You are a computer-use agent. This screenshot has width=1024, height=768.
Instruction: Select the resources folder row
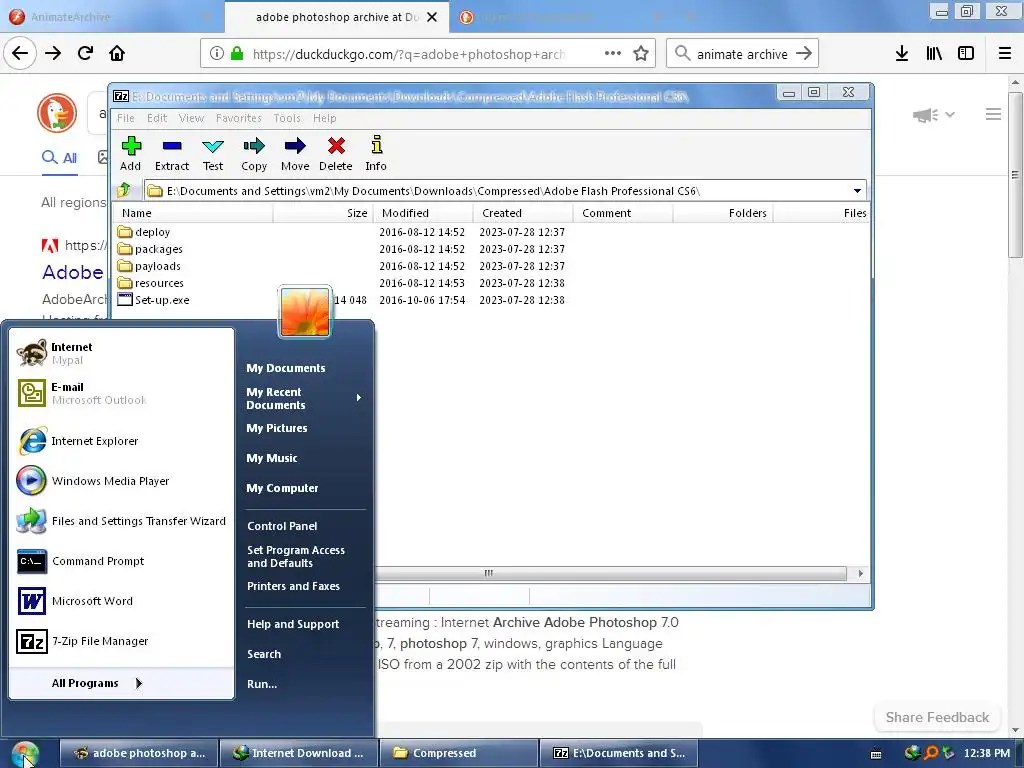click(490, 283)
